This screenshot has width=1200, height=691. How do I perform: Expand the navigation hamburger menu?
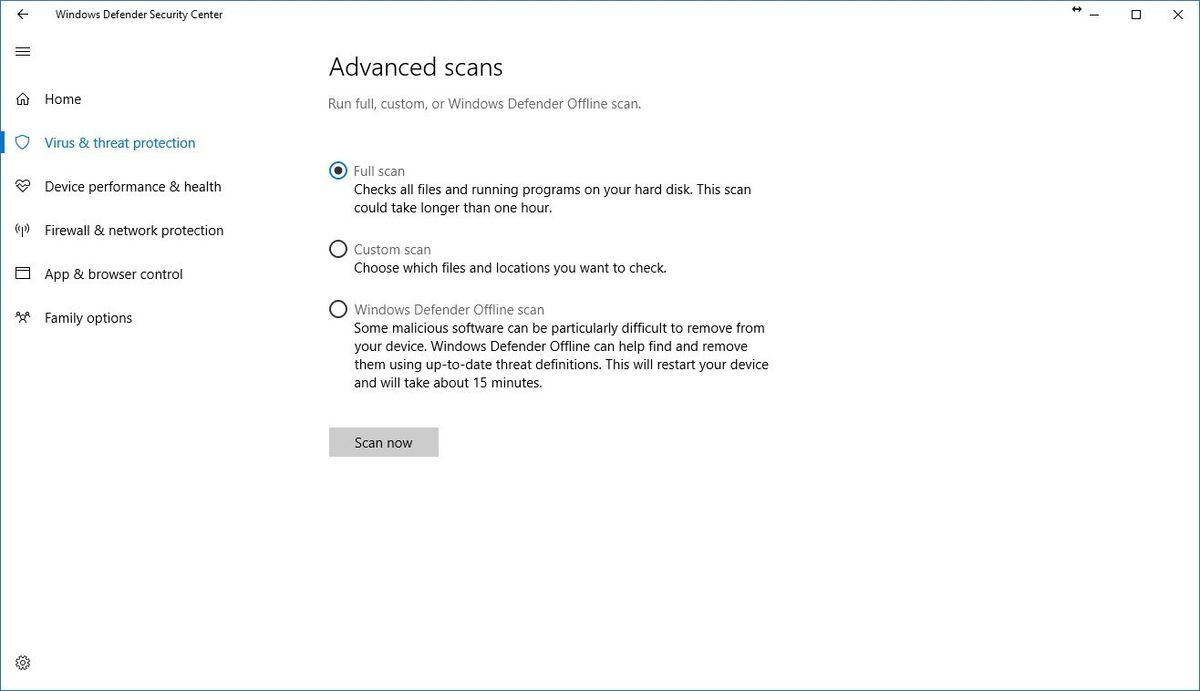[22, 51]
